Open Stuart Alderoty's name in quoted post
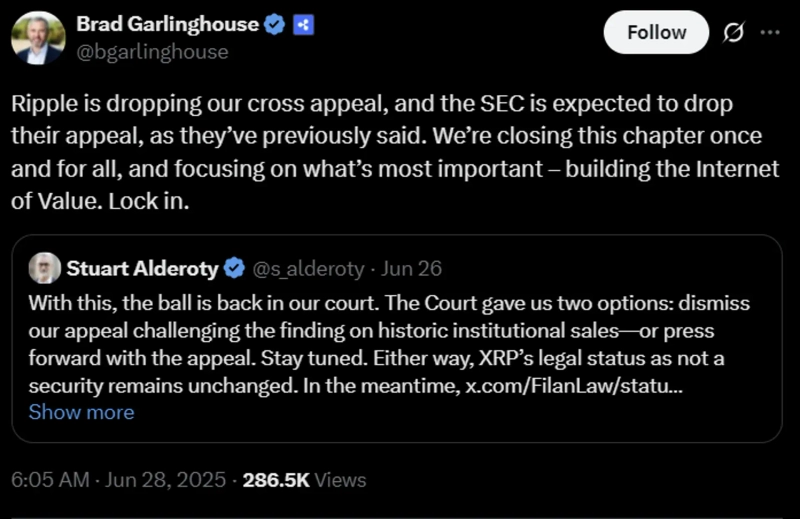This screenshot has width=800, height=519. [142, 268]
